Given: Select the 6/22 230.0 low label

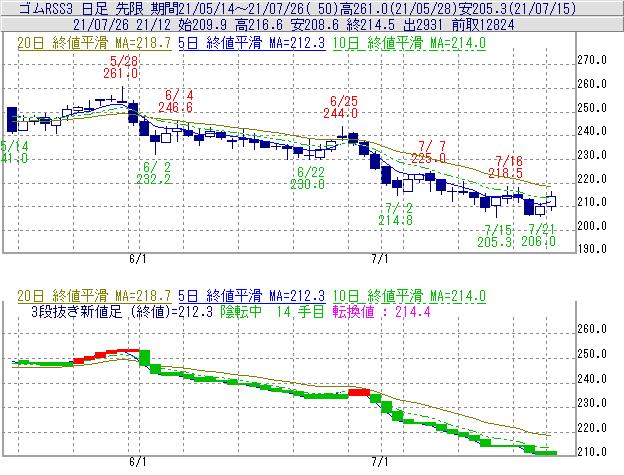Looking at the screenshot, I should (308, 178).
